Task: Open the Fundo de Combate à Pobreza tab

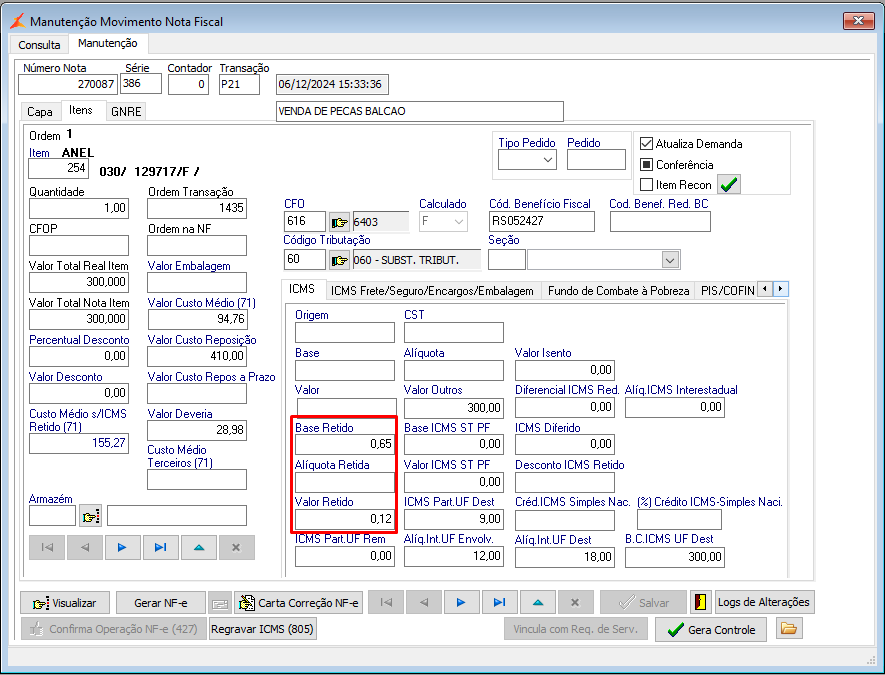Action: coord(619,290)
